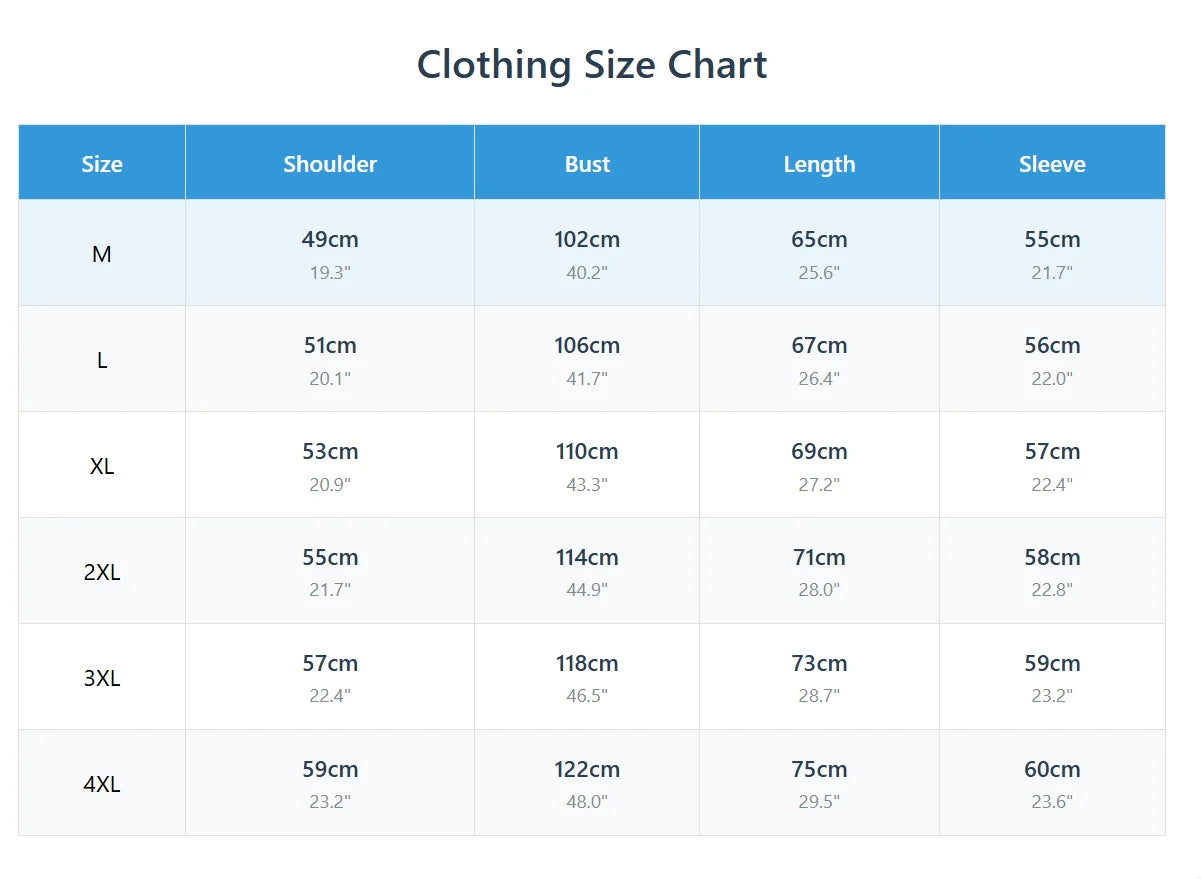The width and height of the screenshot is (1201, 879).
Task: Select the 2XL size row label
Action: click(x=102, y=573)
